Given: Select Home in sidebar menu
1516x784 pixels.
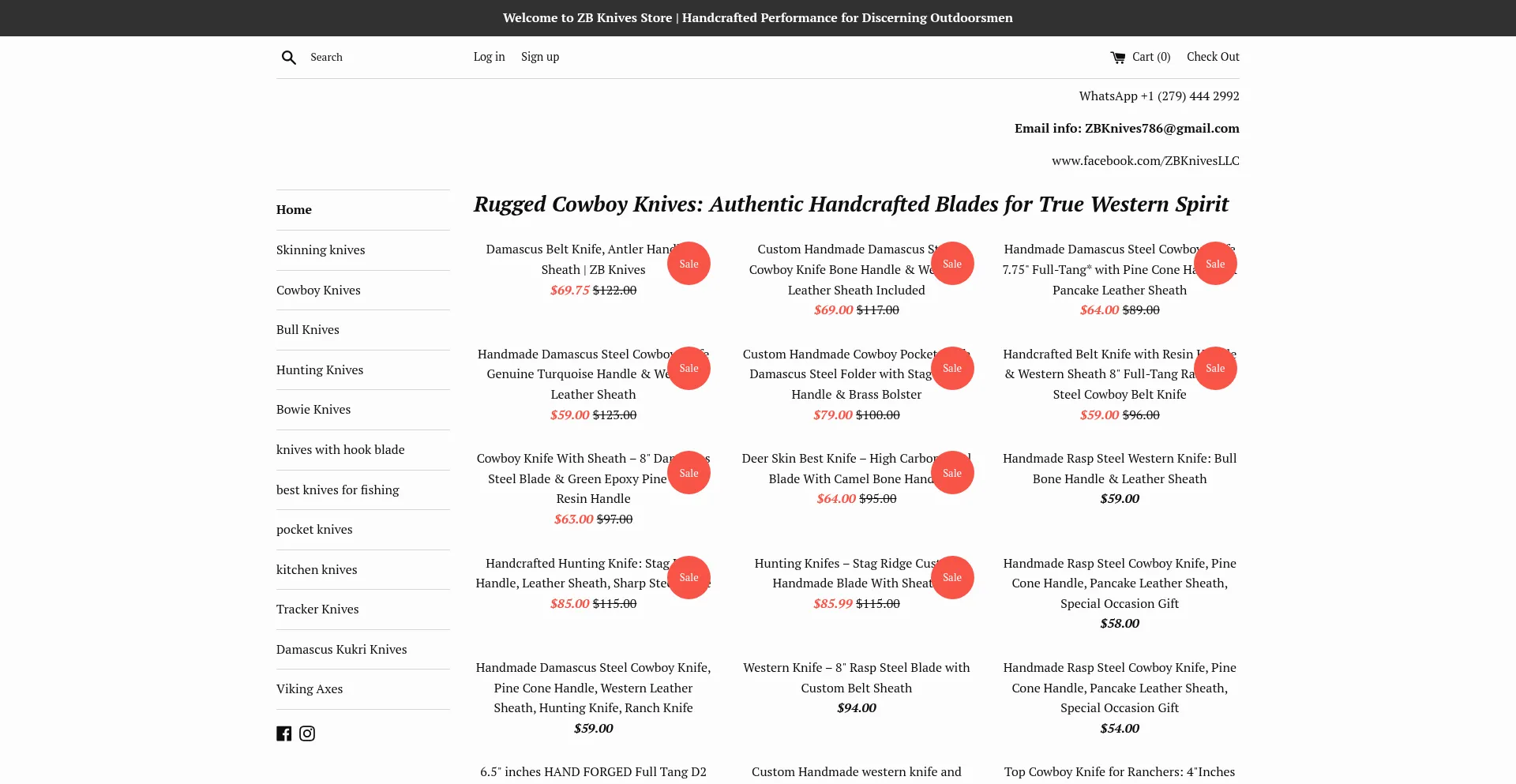Looking at the screenshot, I should point(294,210).
